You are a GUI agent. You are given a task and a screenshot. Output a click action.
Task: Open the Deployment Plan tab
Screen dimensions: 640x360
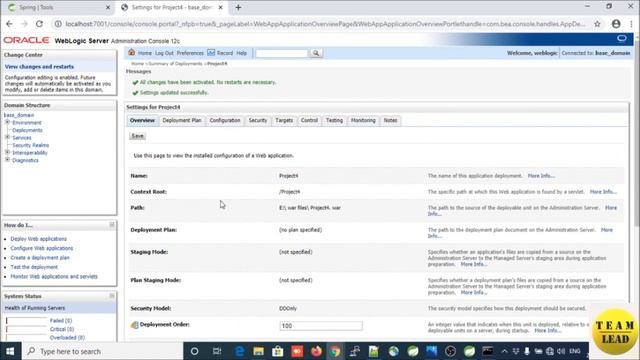pos(182,120)
